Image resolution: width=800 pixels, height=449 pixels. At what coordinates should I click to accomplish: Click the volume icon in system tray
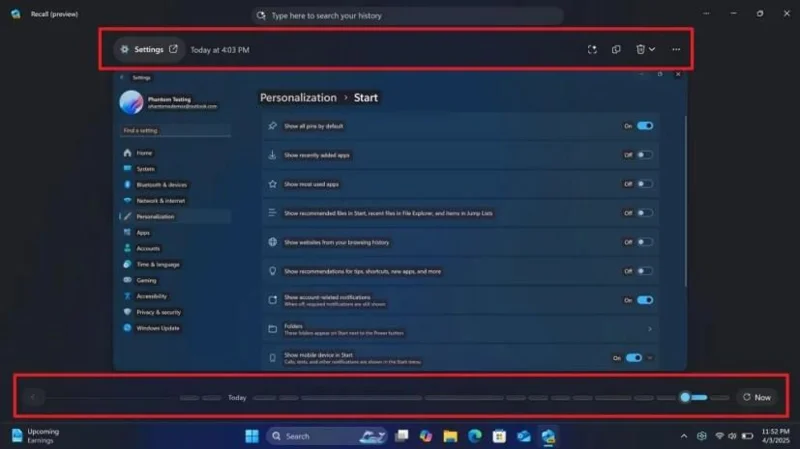coord(732,436)
